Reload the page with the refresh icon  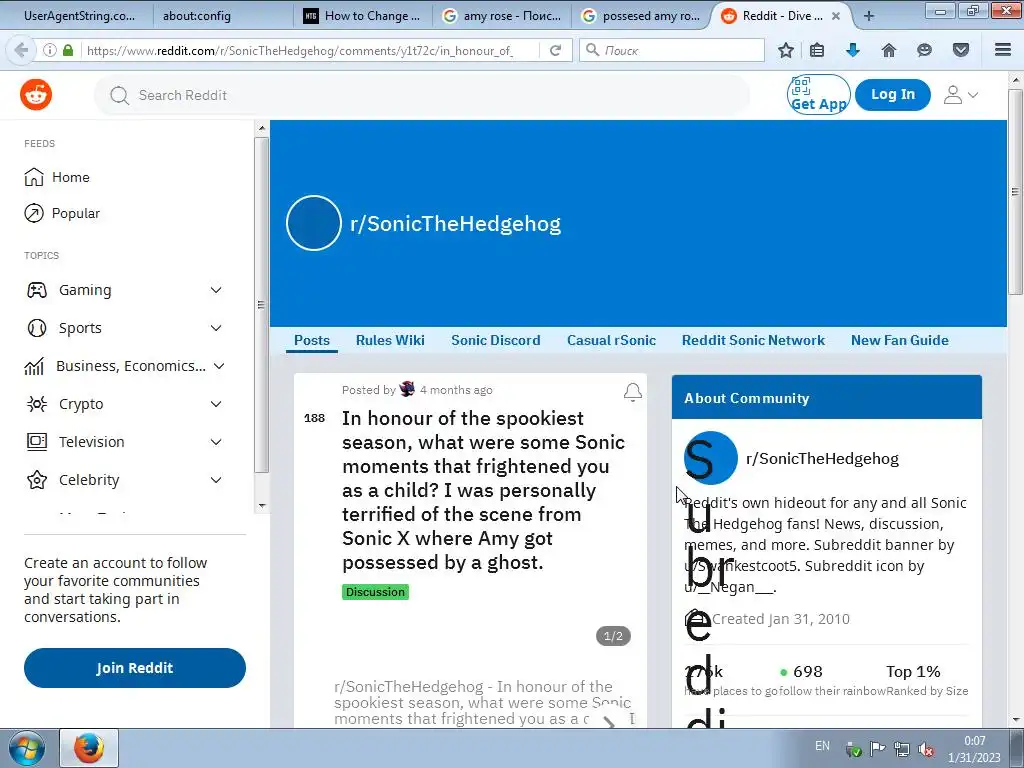tap(556, 50)
